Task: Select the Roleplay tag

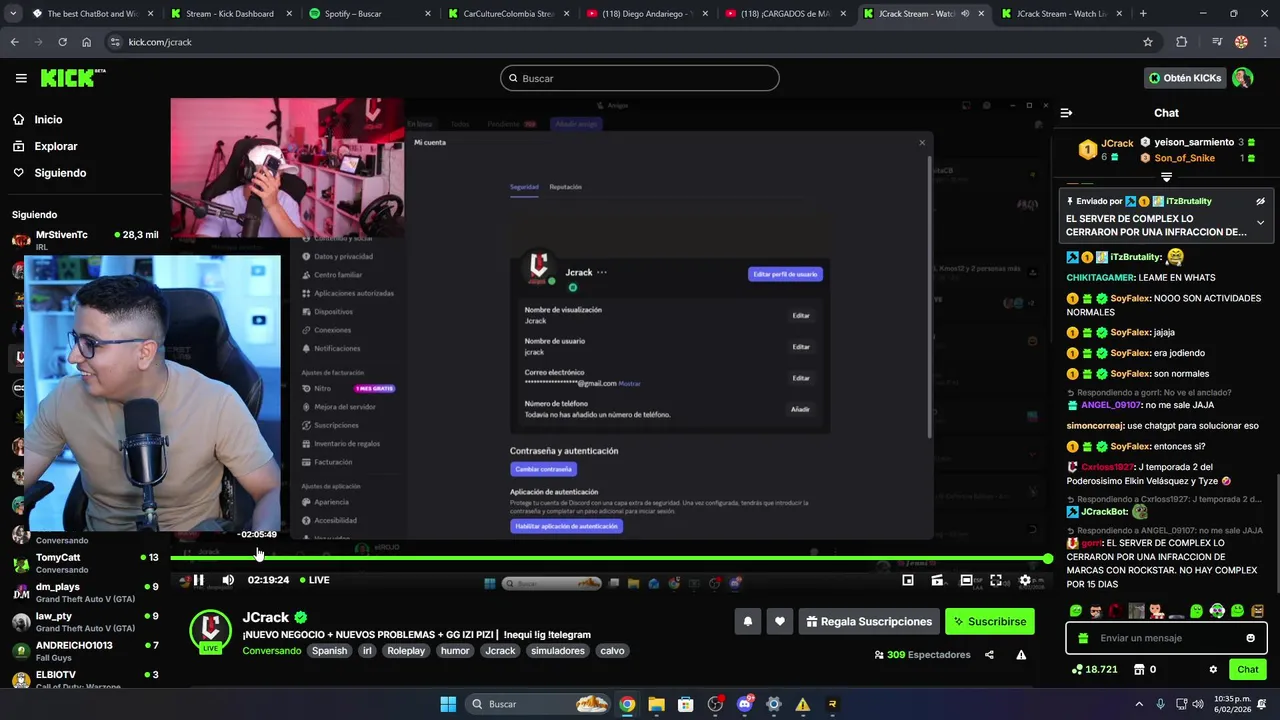Action: tap(406, 651)
